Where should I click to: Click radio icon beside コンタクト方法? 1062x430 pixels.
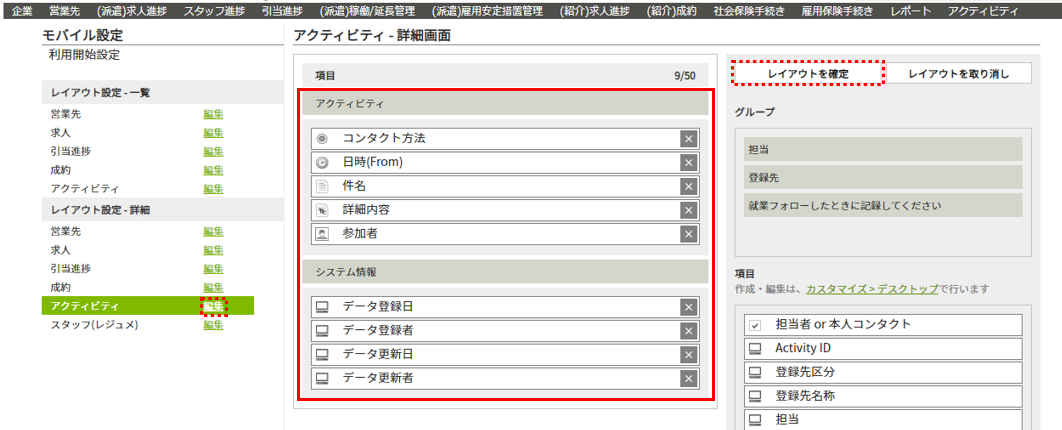point(322,139)
